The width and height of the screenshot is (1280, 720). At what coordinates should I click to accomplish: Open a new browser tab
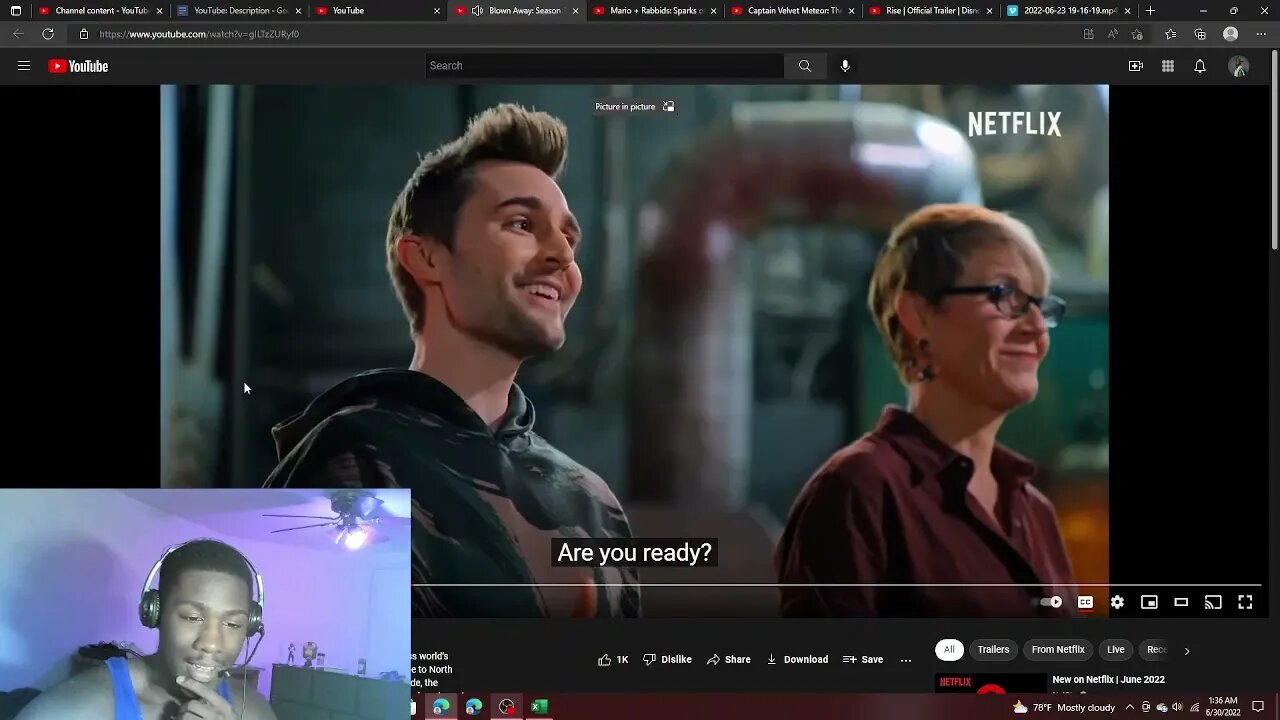[x=1150, y=11]
